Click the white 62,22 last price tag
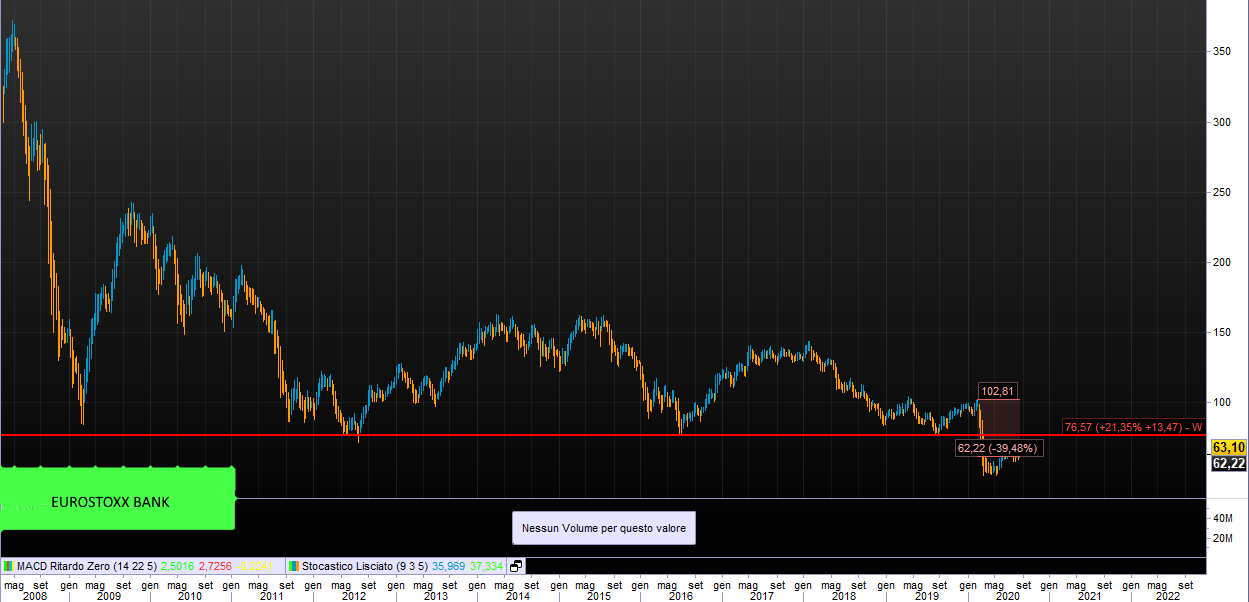Image resolution: width=1249 pixels, height=602 pixels. click(1227, 463)
